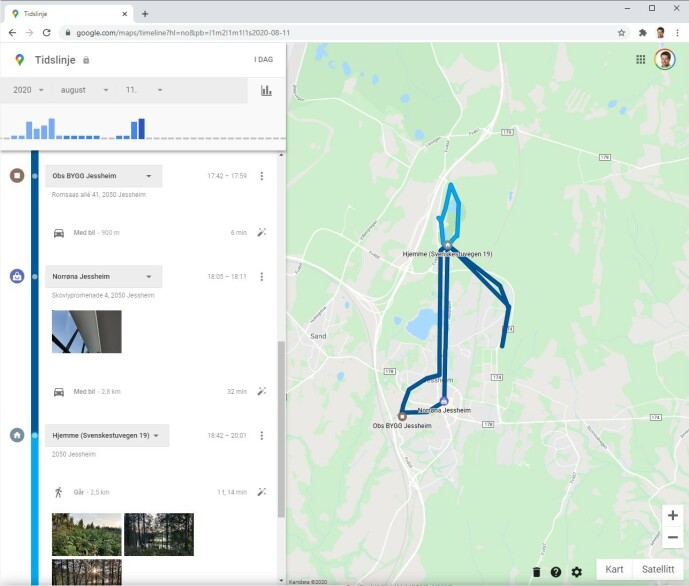Open the dark forest lake photo thumbnail
This screenshot has width=689, height=586.
159,535
